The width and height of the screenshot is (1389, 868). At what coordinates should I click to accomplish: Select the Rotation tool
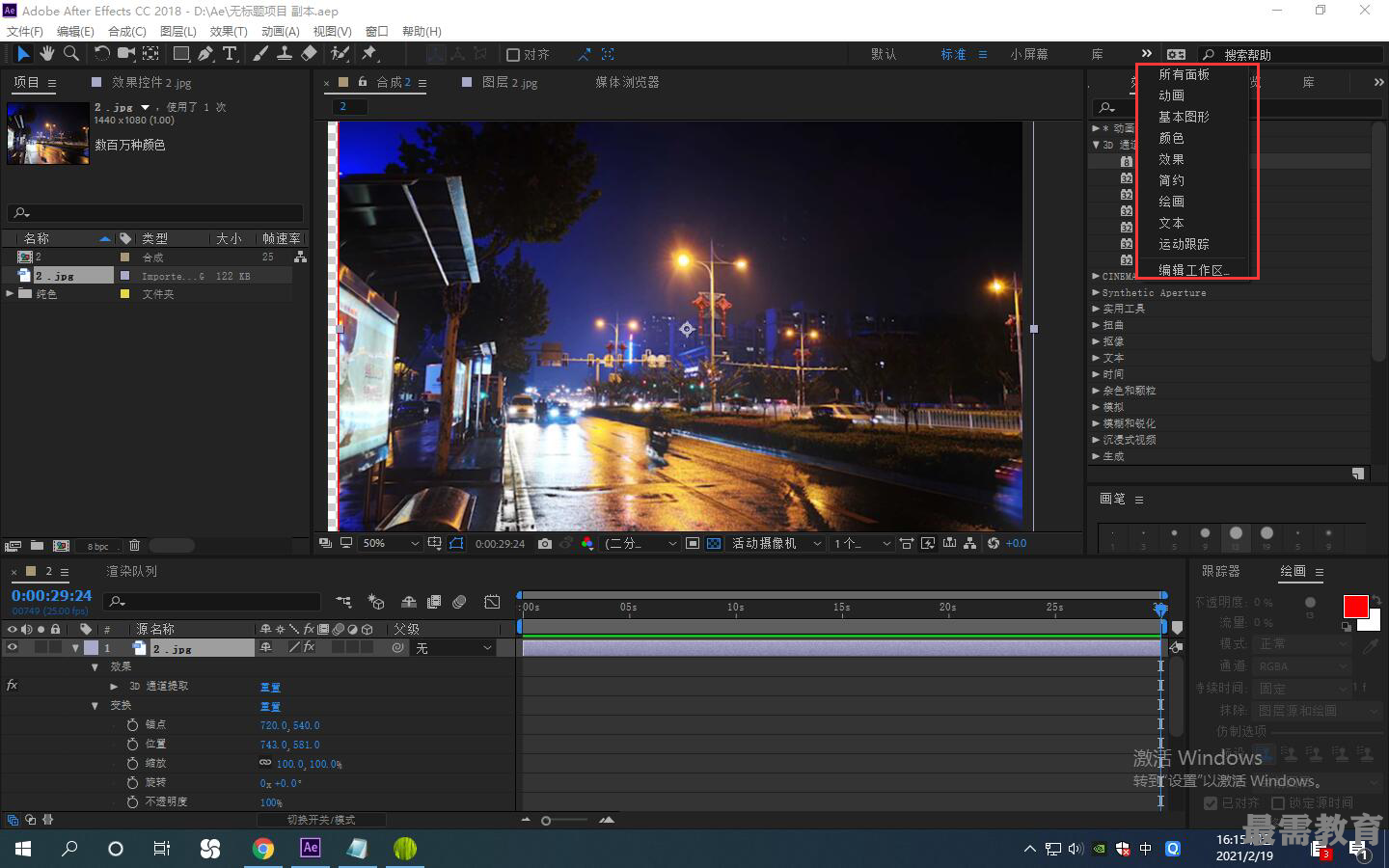(101, 54)
